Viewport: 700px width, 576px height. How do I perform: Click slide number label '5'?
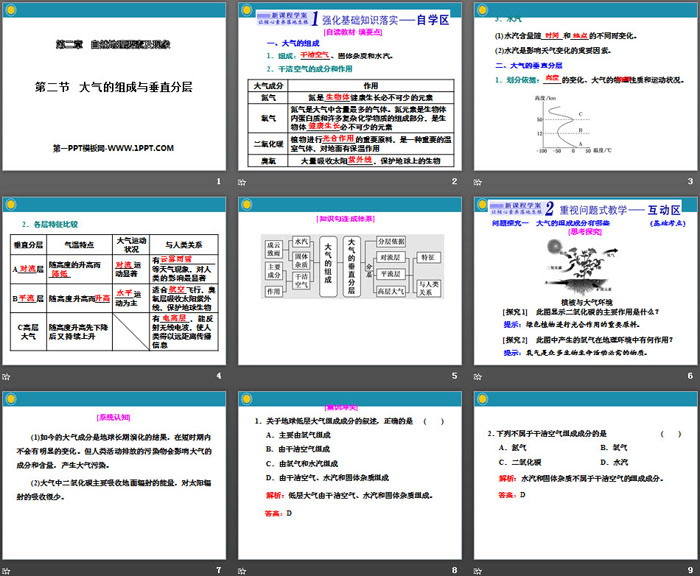(454, 376)
